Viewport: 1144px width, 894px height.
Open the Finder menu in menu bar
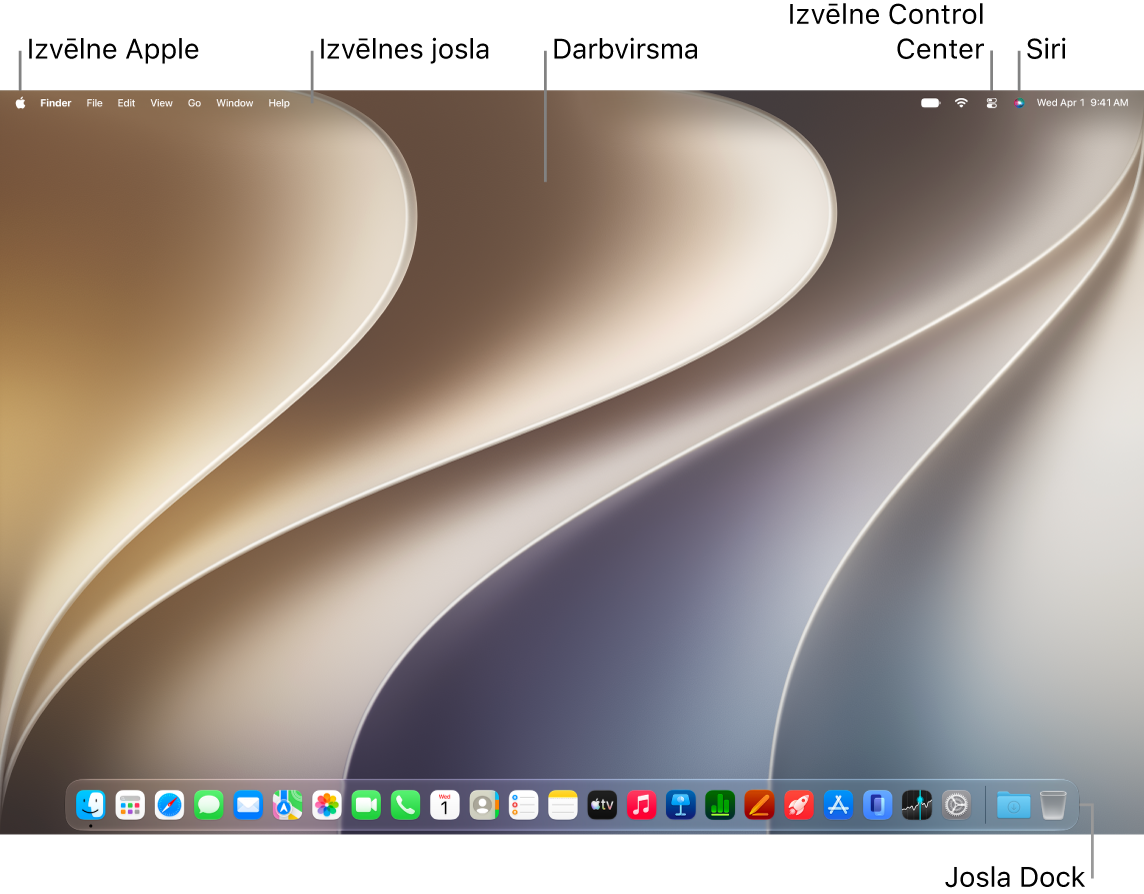pyautogui.click(x=55, y=103)
